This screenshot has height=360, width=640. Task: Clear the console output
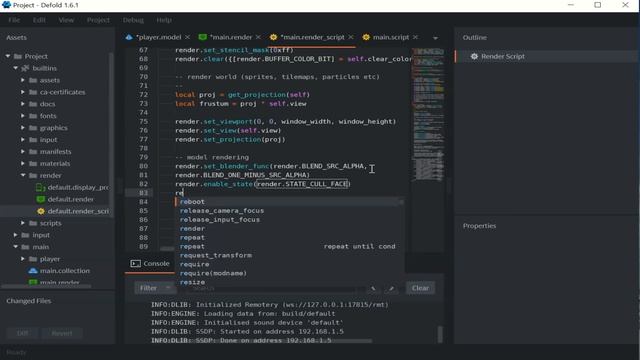(420, 288)
